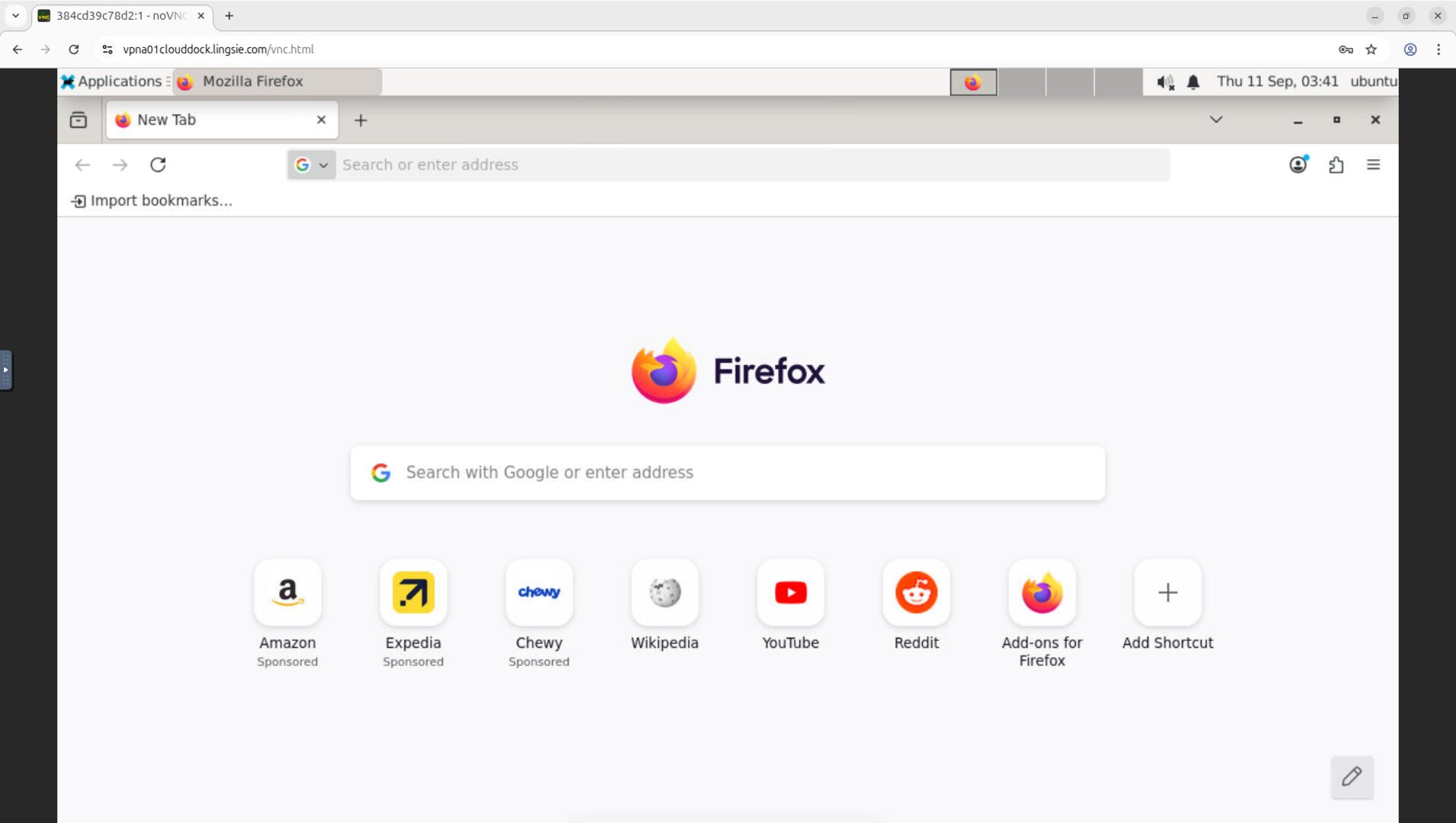Image resolution: width=1456 pixels, height=823 pixels.
Task: Open the Applications menu
Action: click(113, 82)
